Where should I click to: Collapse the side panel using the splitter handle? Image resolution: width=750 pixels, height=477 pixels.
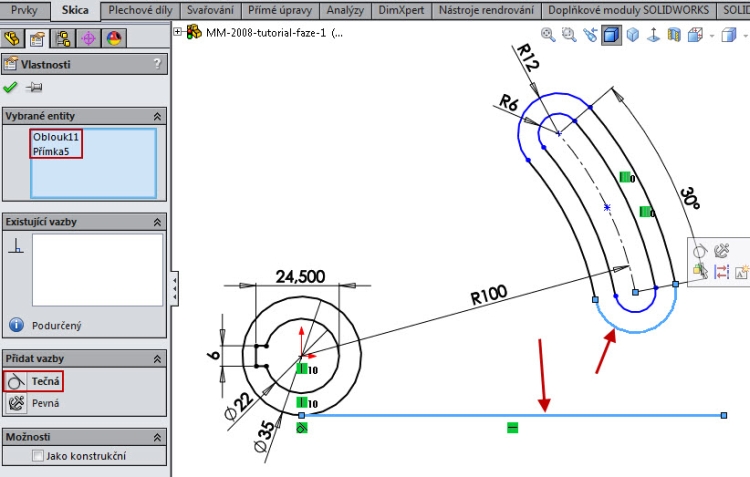coord(175,289)
